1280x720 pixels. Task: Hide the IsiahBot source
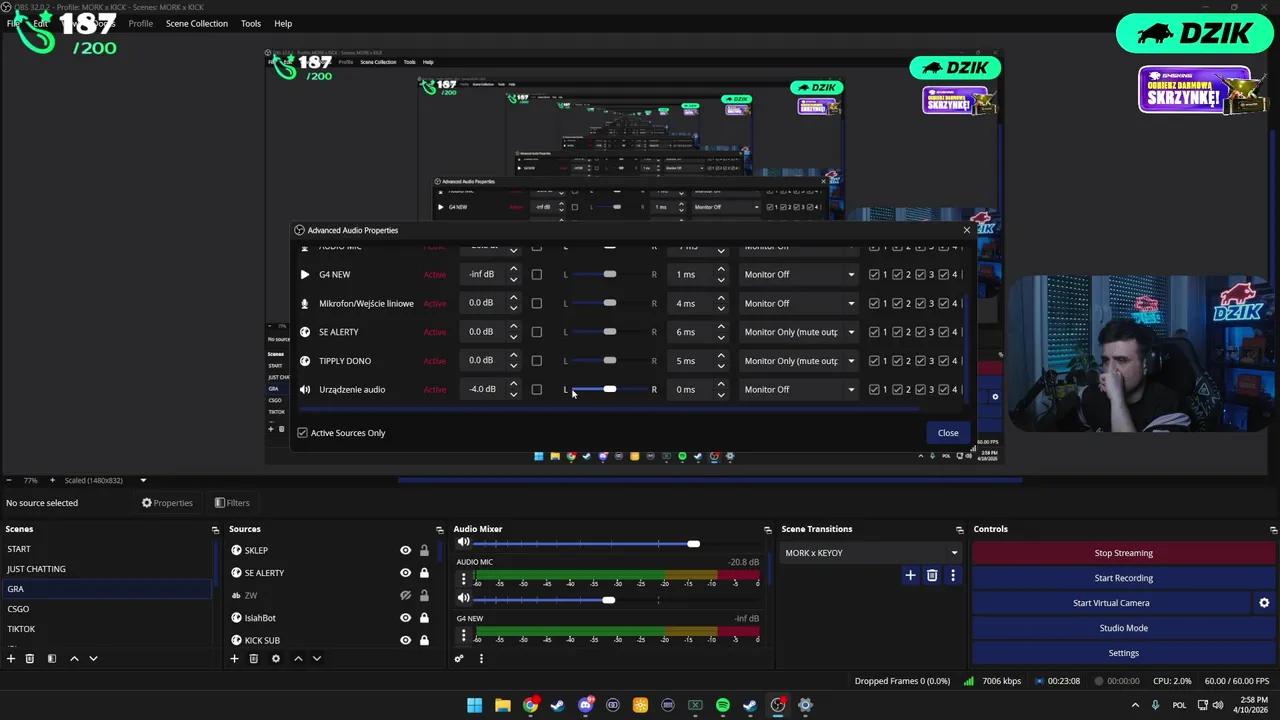[x=405, y=618]
